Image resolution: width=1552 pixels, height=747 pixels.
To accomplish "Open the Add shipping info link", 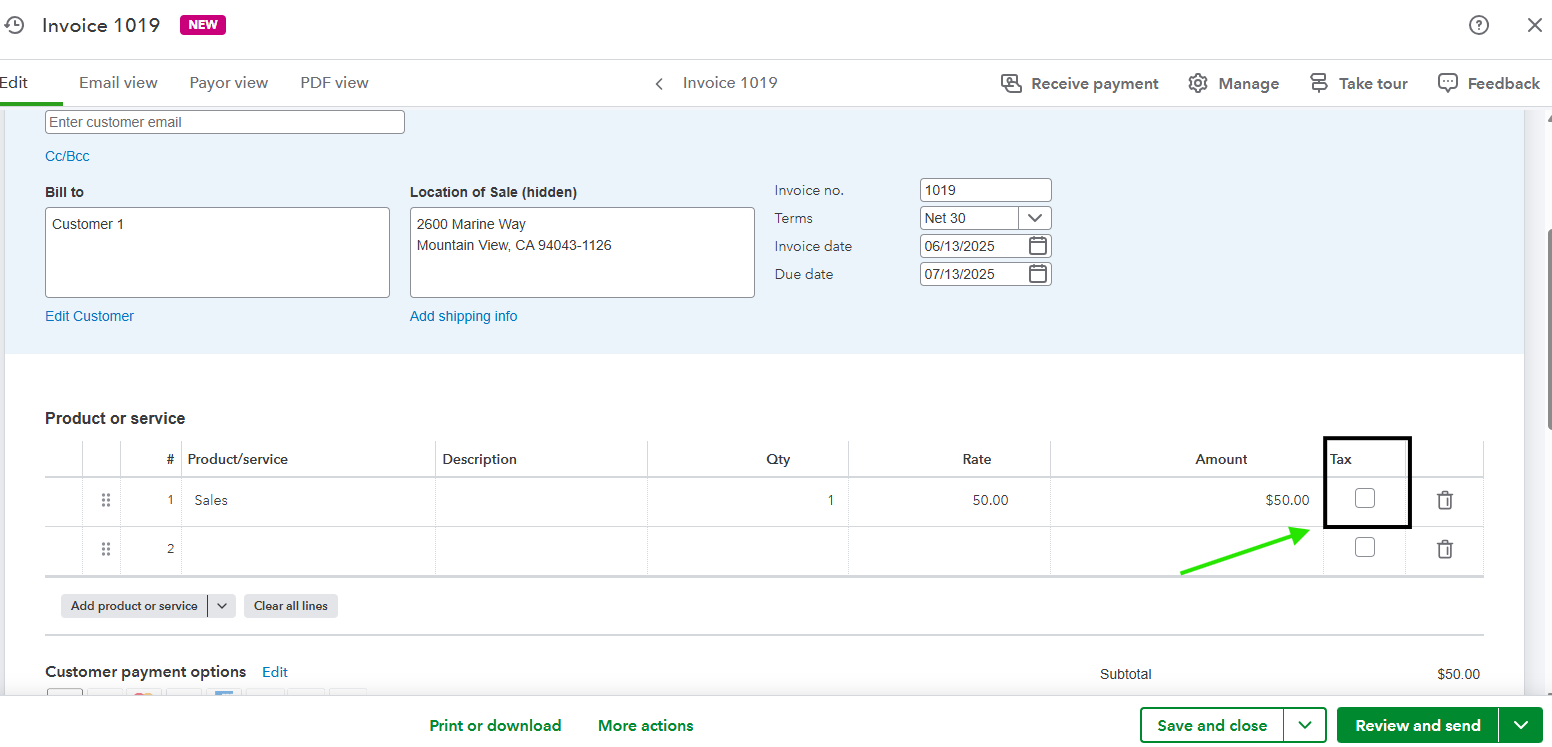I will 464,316.
